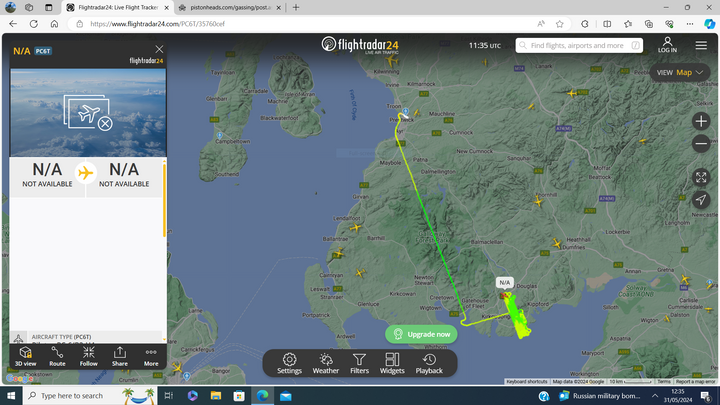Switch to the pistonheads.com browser tab

pyautogui.click(x=230, y=8)
